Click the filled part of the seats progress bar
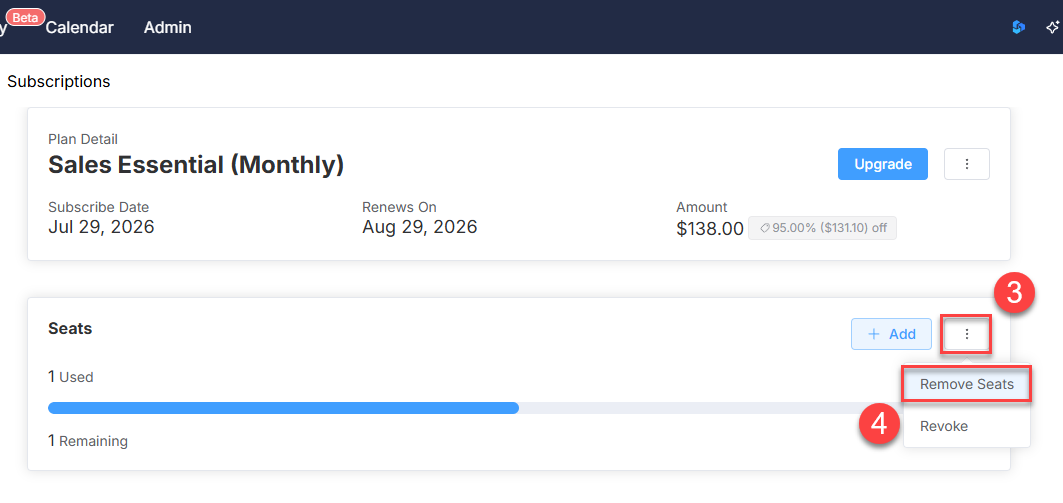1063x503 pixels. 283,408
